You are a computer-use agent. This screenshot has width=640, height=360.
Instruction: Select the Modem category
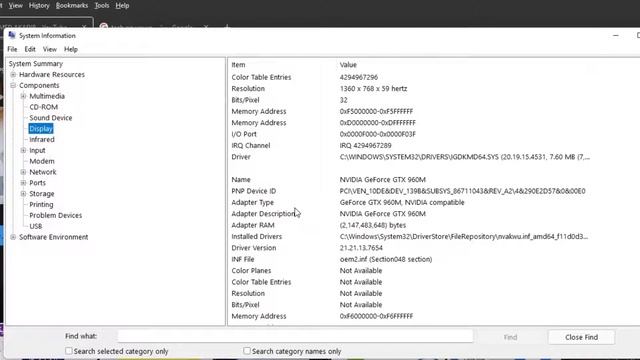pyautogui.click(x=42, y=161)
